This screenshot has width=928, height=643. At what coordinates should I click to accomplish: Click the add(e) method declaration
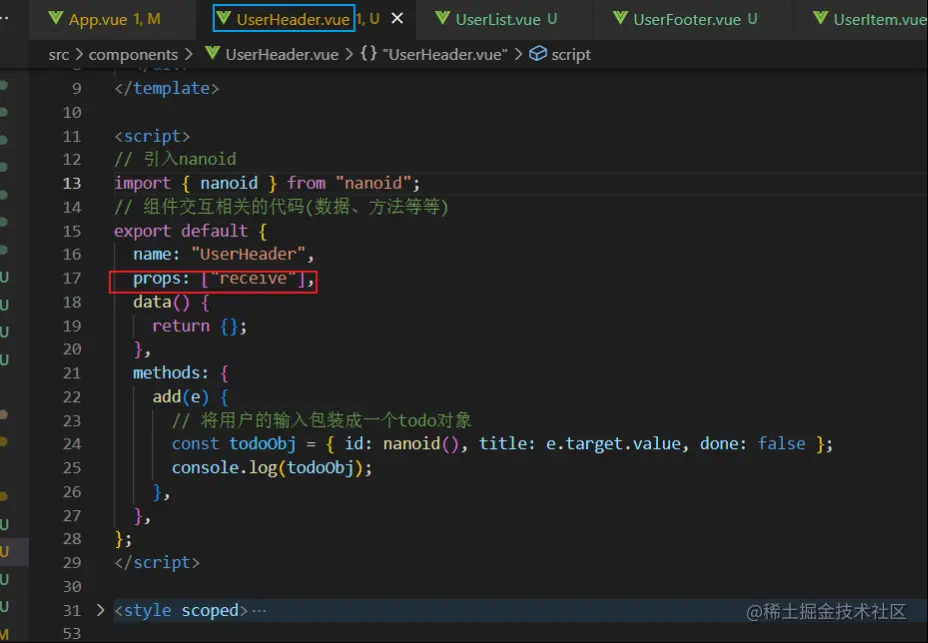(191, 397)
